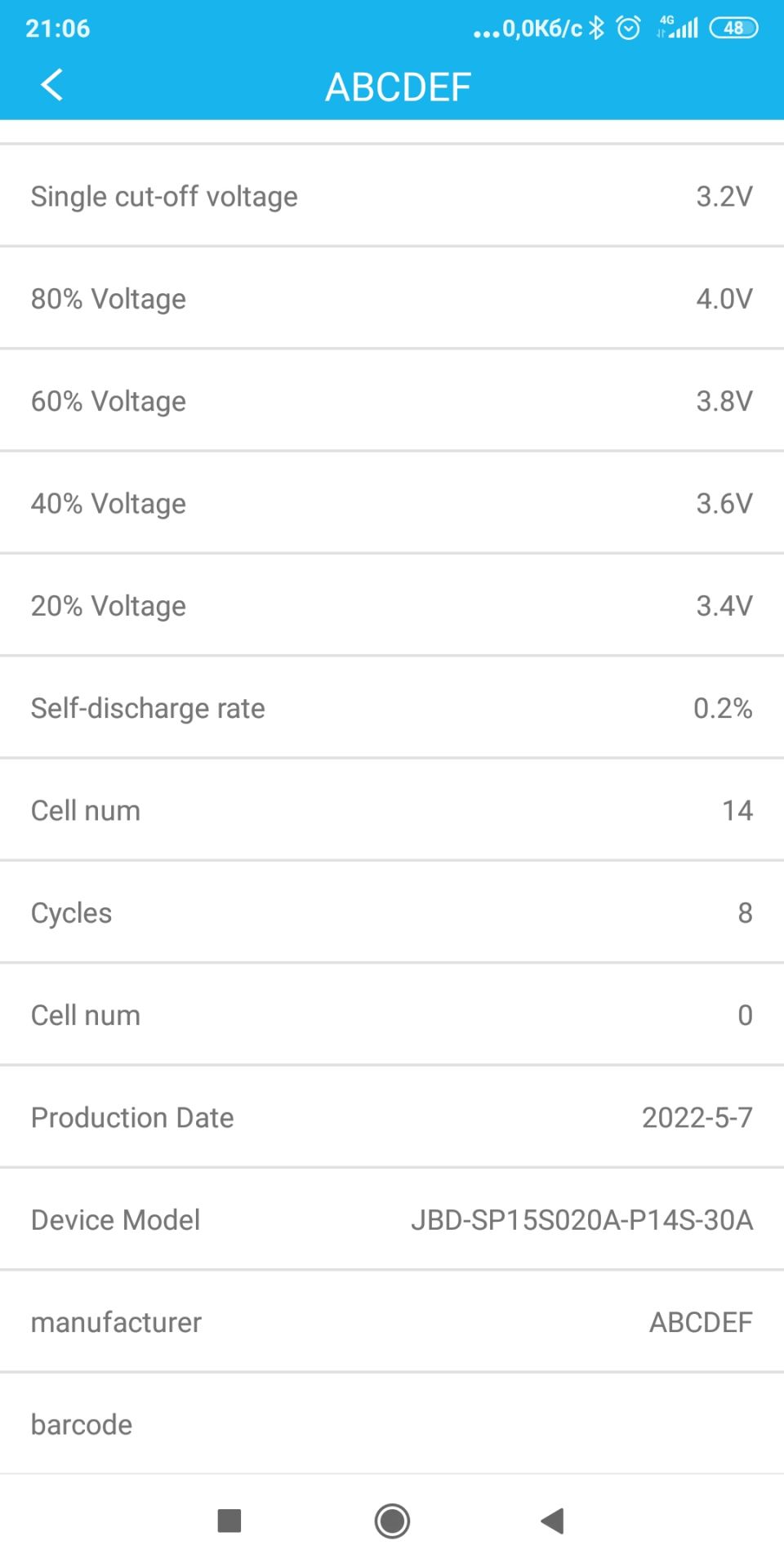784x1568 pixels.
Task: Edit the manufacturer field
Action: point(700,1322)
